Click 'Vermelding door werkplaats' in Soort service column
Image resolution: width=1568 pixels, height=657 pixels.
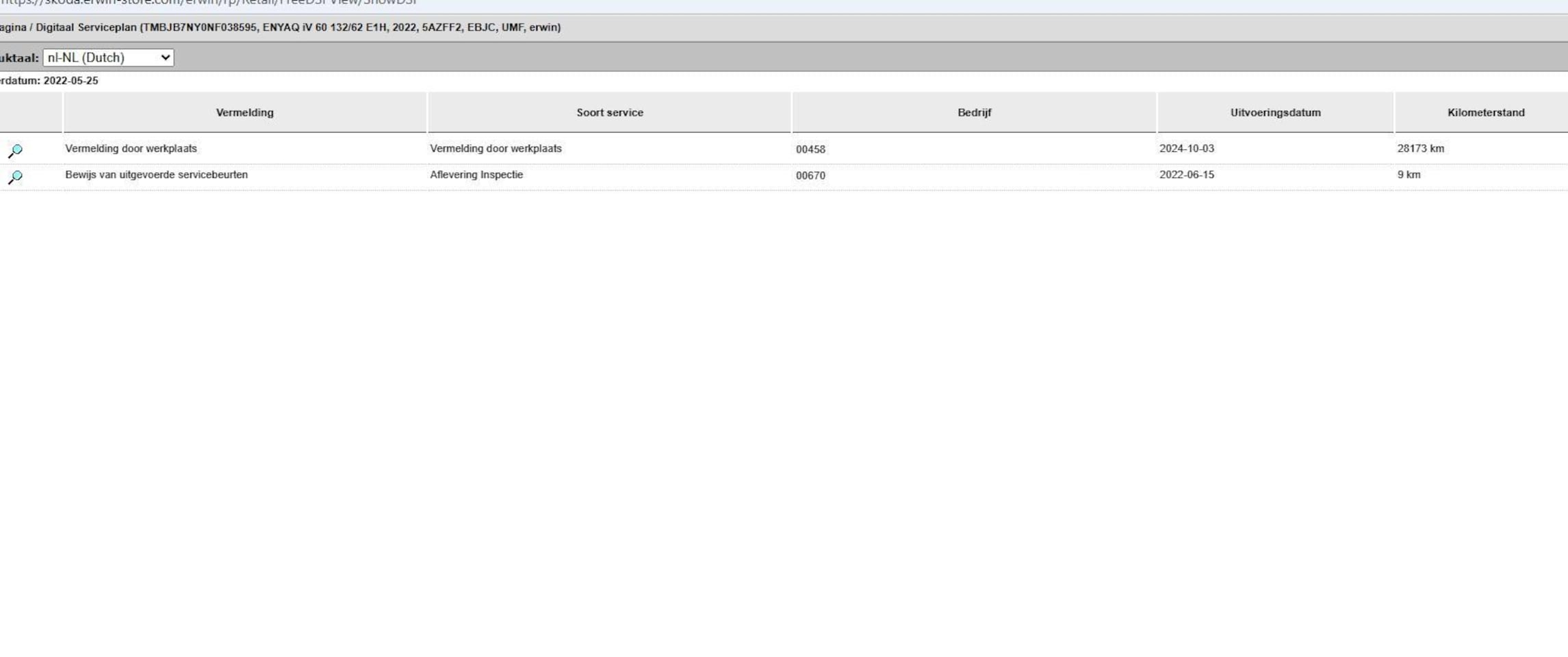[496, 149]
